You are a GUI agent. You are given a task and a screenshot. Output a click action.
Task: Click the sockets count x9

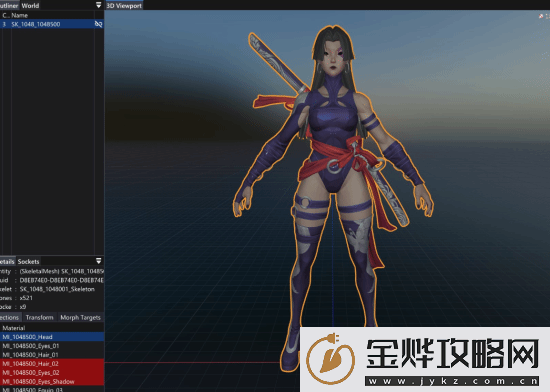coord(23,307)
